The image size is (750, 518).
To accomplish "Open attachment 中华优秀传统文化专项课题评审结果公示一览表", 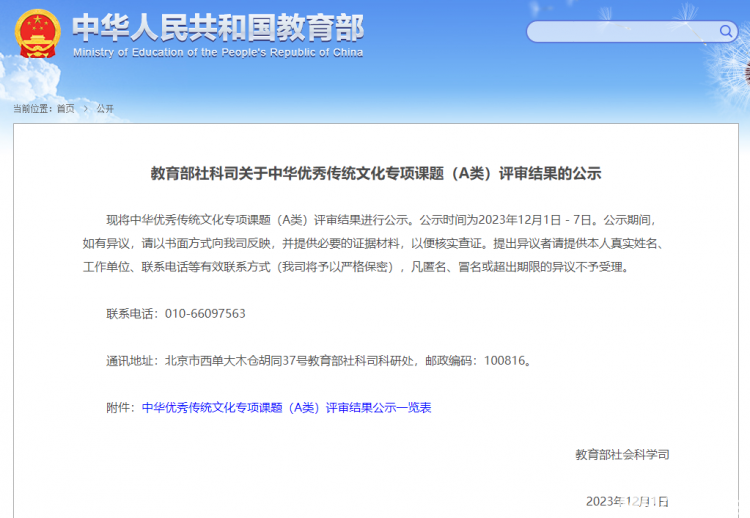I will coord(287,408).
